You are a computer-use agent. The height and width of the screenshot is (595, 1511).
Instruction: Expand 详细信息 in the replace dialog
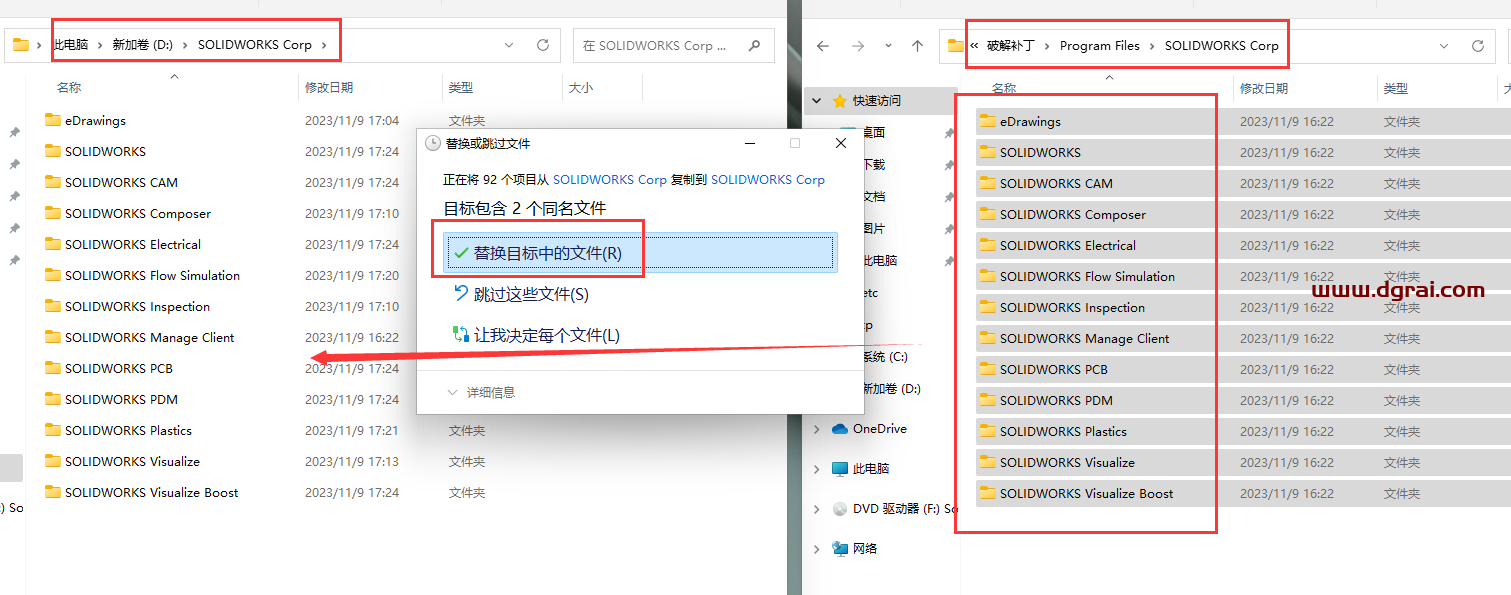click(481, 393)
